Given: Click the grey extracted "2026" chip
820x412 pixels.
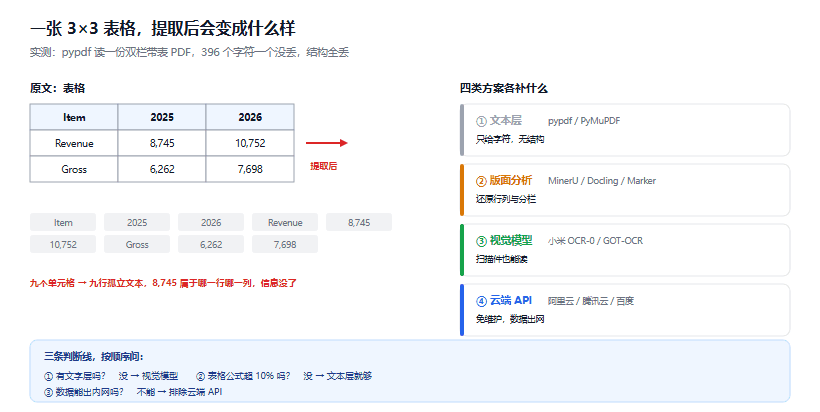Looking at the screenshot, I should (x=211, y=222).
